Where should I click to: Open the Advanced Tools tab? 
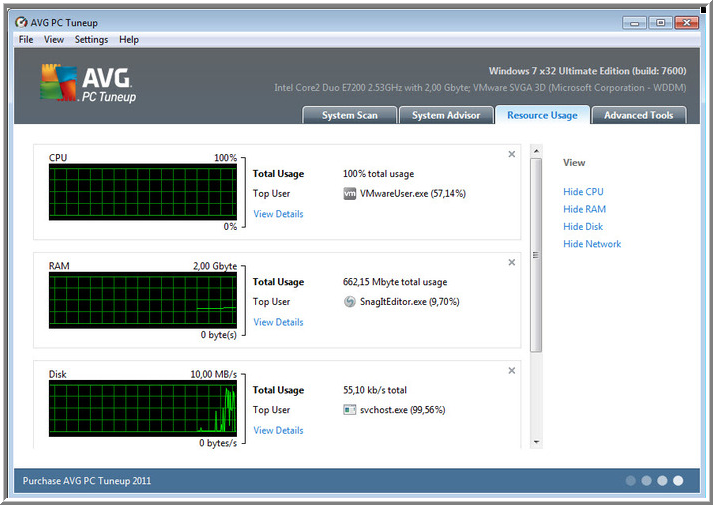point(638,115)
